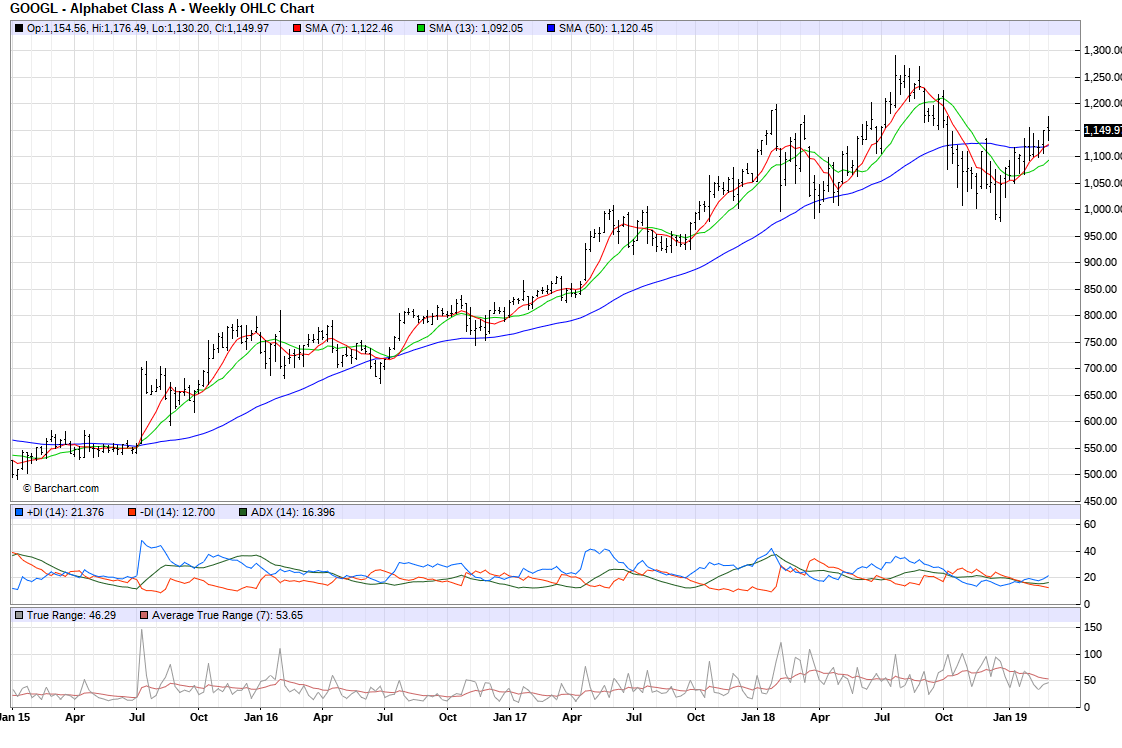Click the blue SMA (50) legend swatch
1122x748 pixels.
pyautogui.click(x=551, y=29)
